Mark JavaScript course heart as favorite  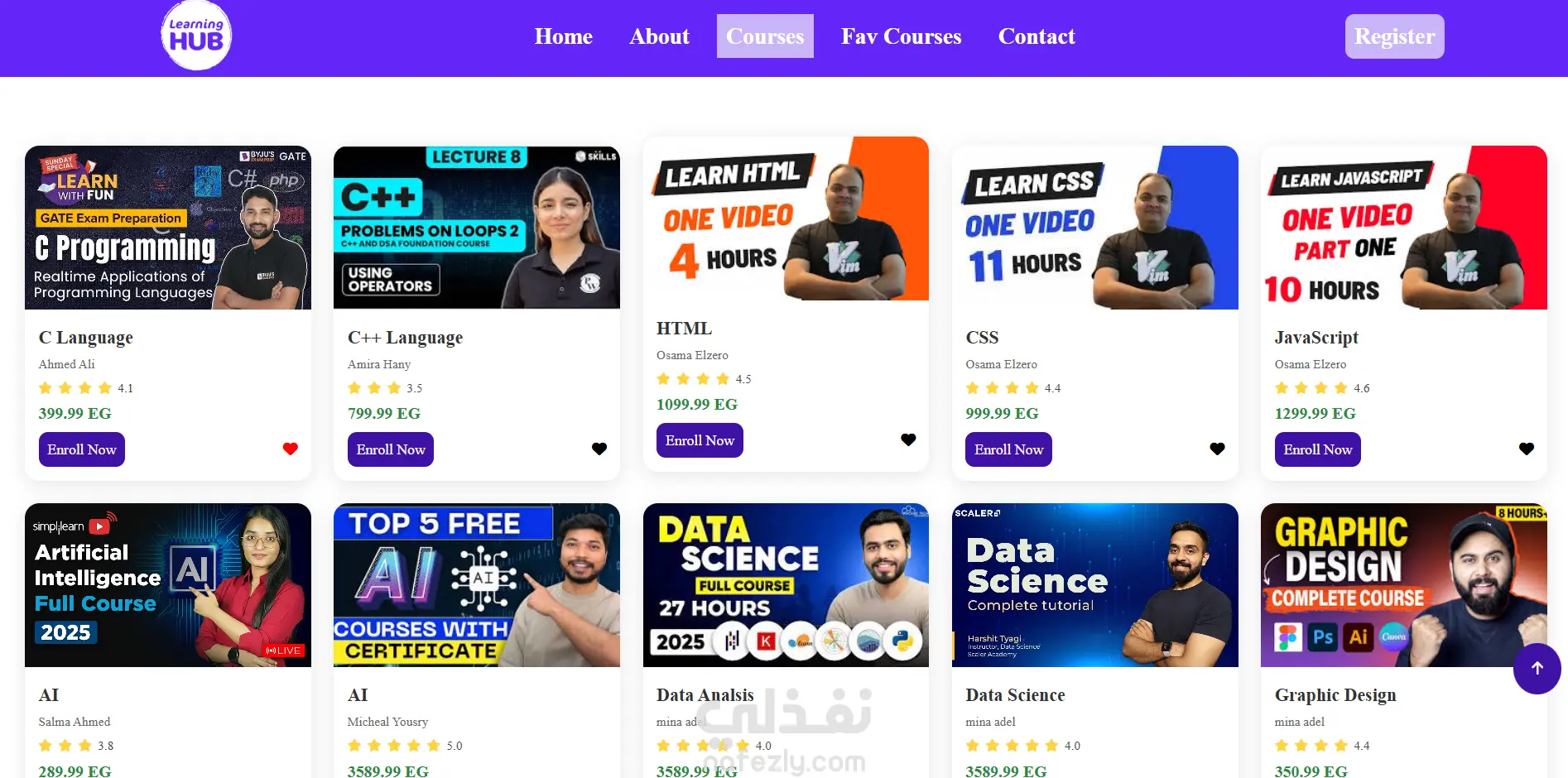pos(1527,449)
